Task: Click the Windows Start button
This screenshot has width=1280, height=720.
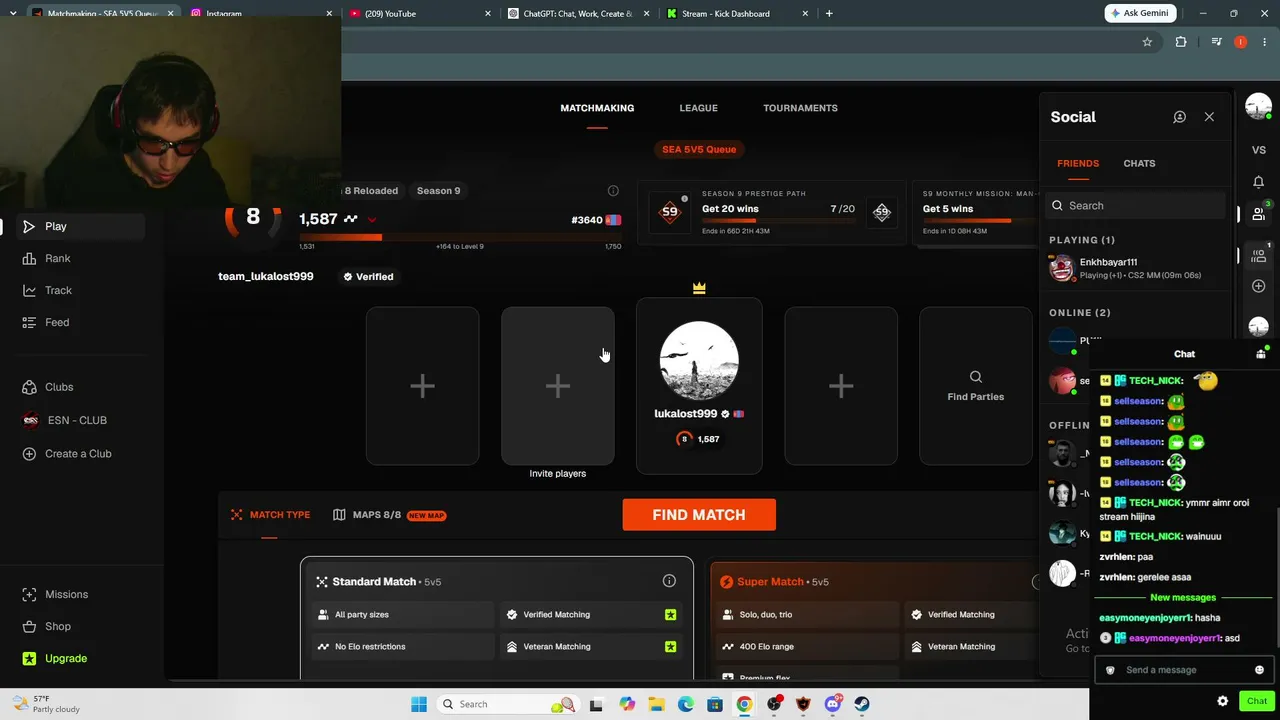Action: (419, 704)
